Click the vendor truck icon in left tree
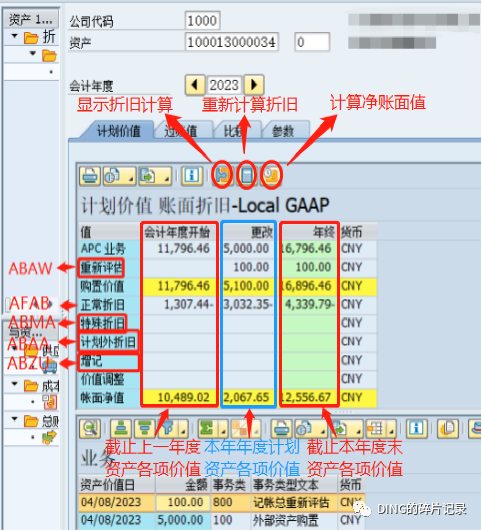 [50, 366]
